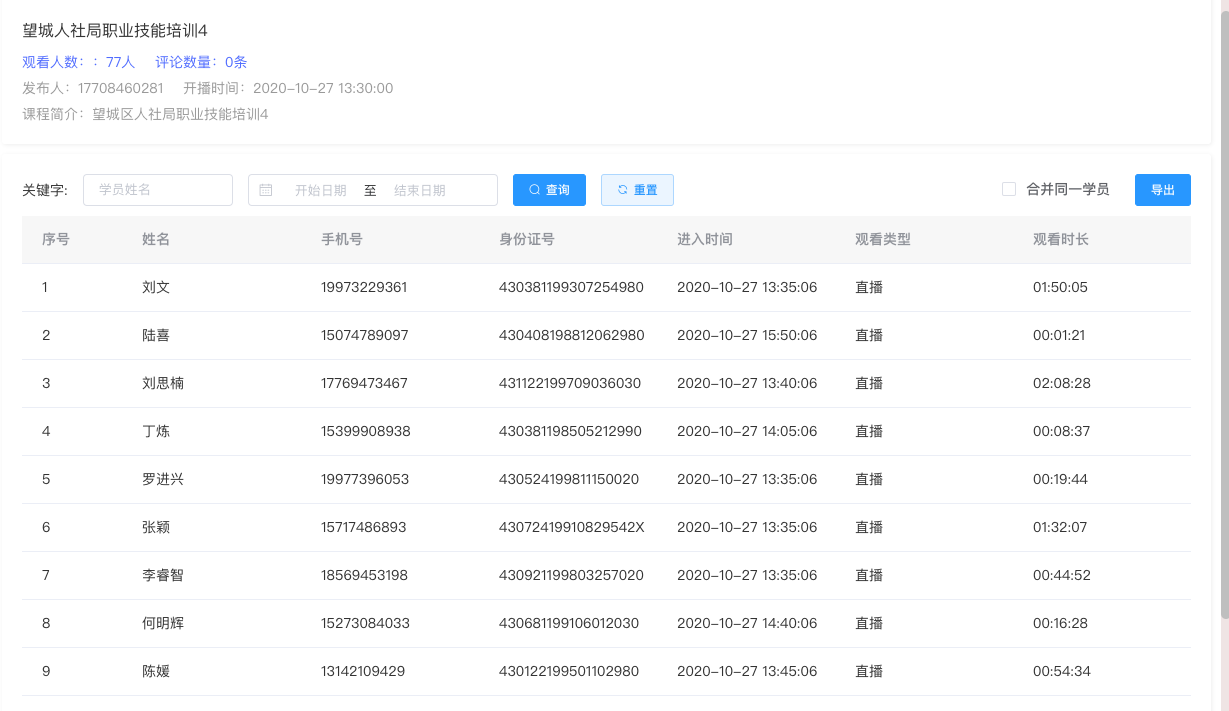Open the 结束日期 end date picker
Screen dimensions: 1229x711
tap(420, 190)
